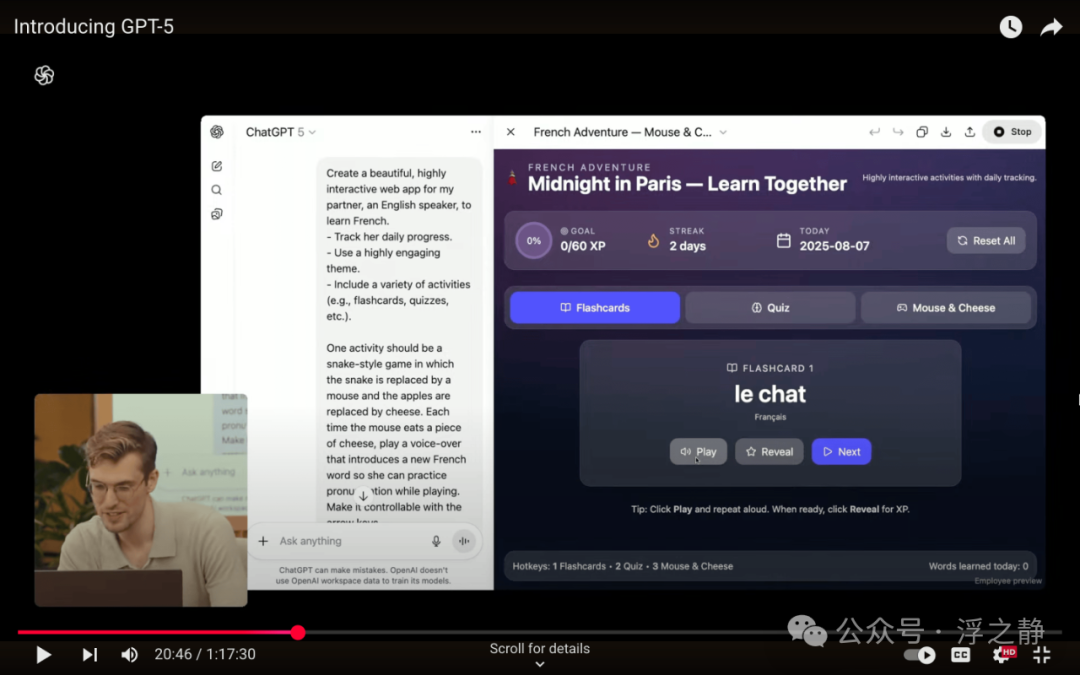Click the flashcard Play audio button
The width and height of the screenshot is (1080, 675).
698,452
